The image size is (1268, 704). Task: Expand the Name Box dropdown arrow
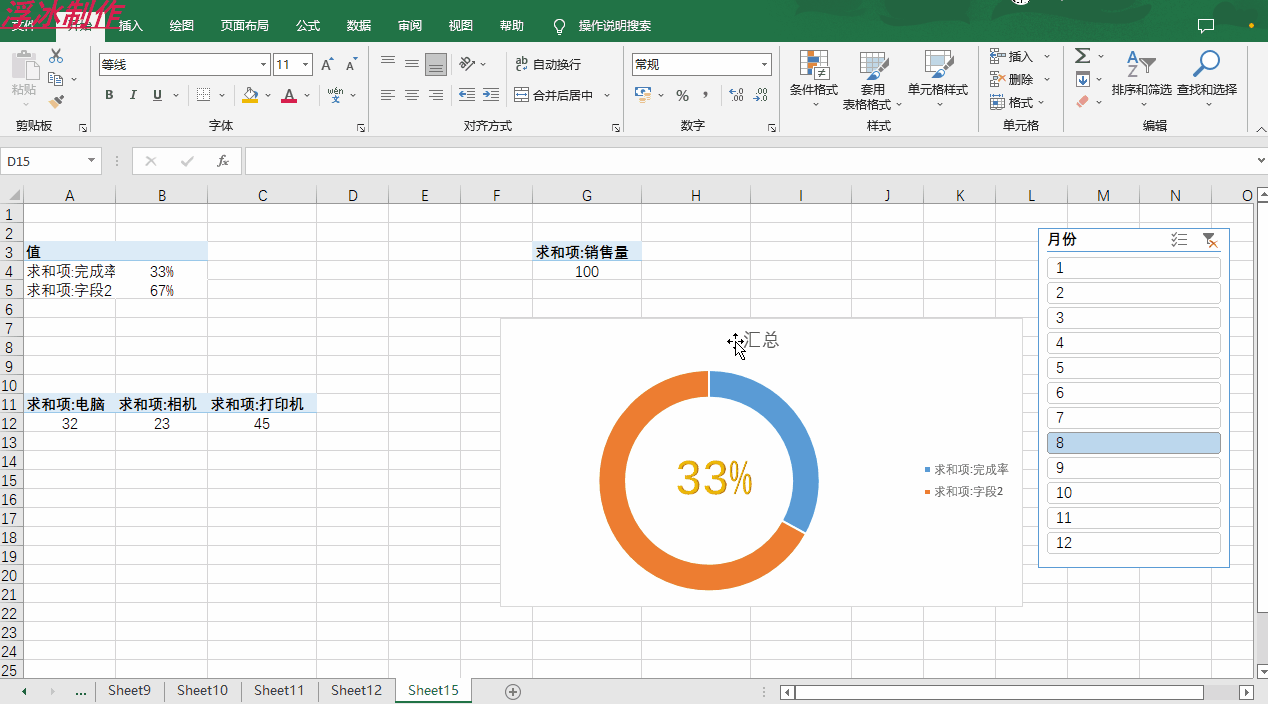[x=92, y=161]
